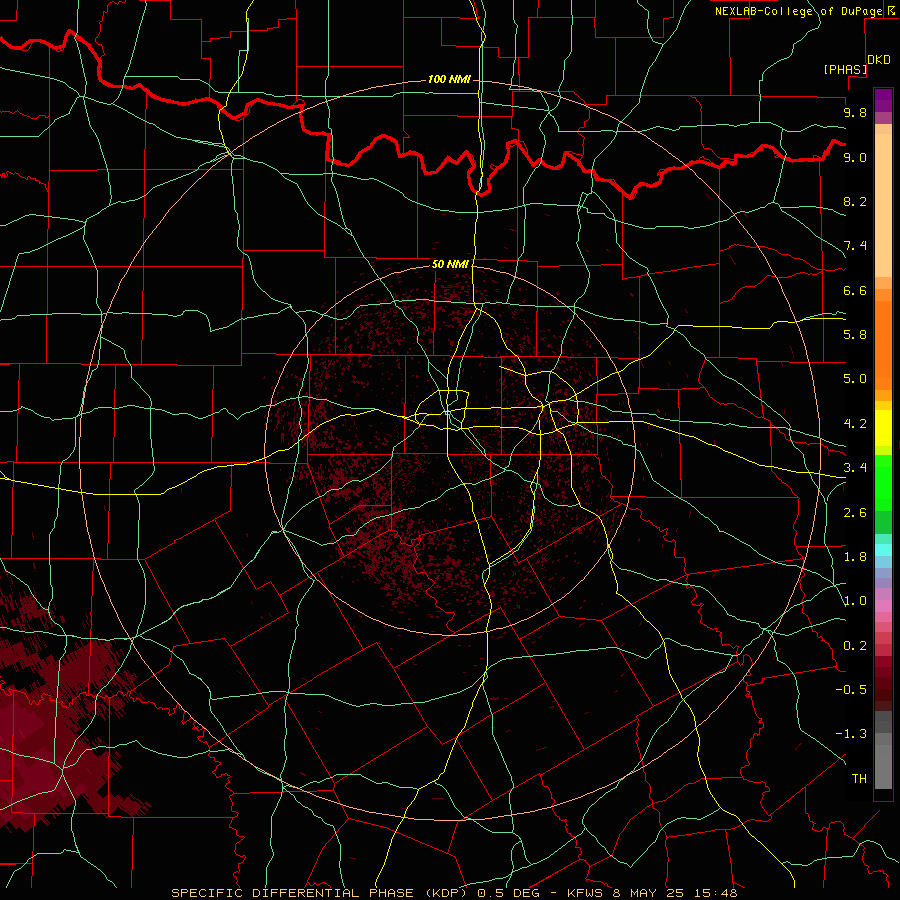Click the 50 NMI range ring label
This screenshot has width=900, height=900.
point(450,264)
